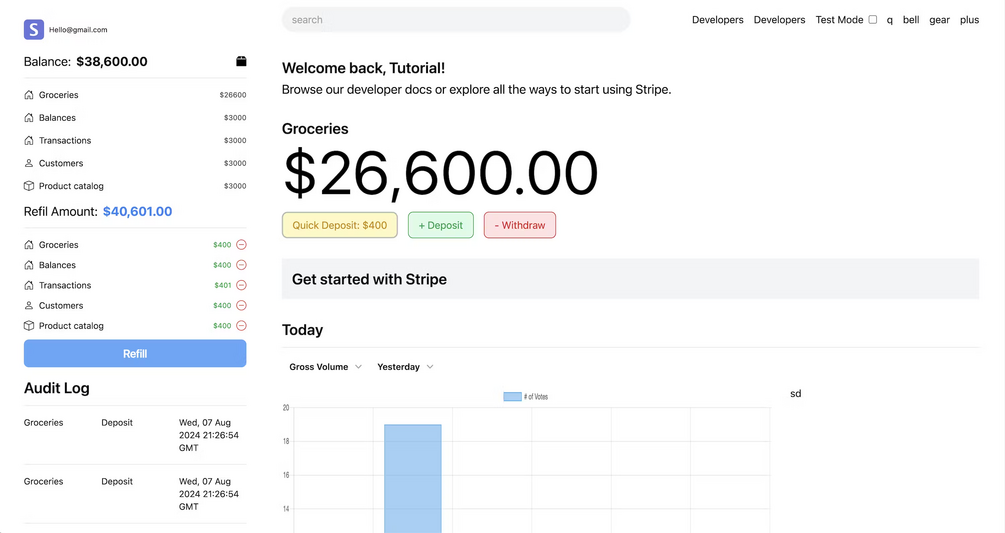Screen dimensions: 1005x533
Task: Click the house icon beside Balances $3000
Action: coord(29,118)
